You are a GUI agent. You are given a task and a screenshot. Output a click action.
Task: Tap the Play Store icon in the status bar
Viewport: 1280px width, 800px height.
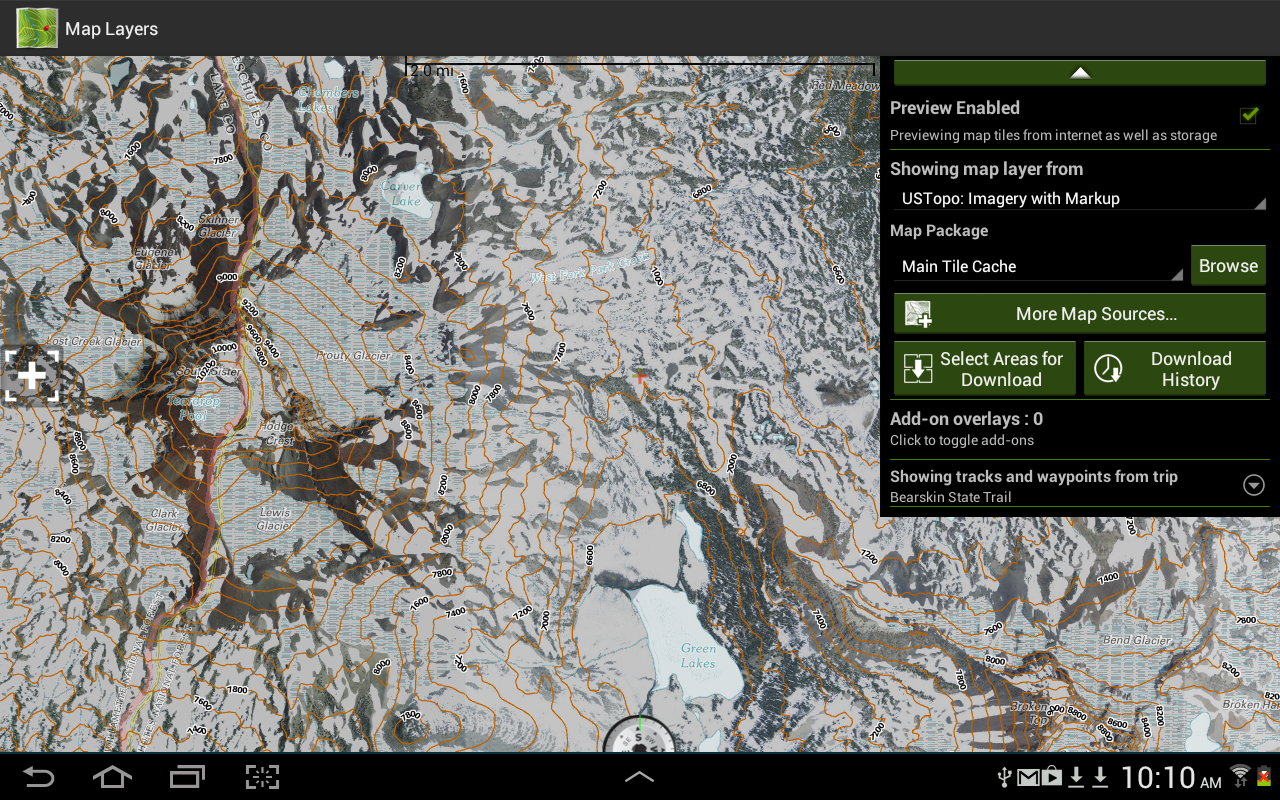(x=1052, y=776)
